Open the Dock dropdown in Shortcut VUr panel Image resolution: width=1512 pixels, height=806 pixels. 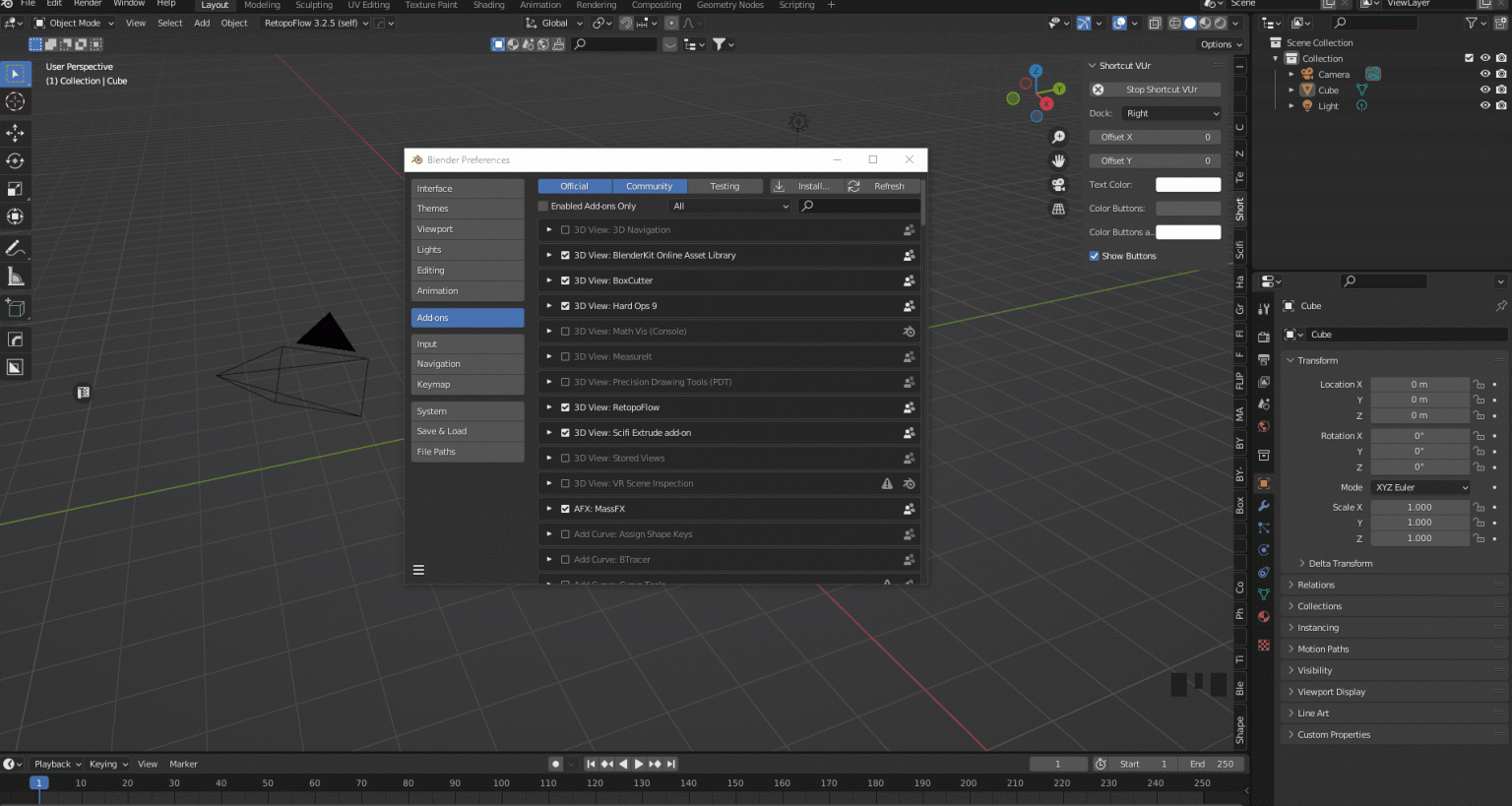1170,113
